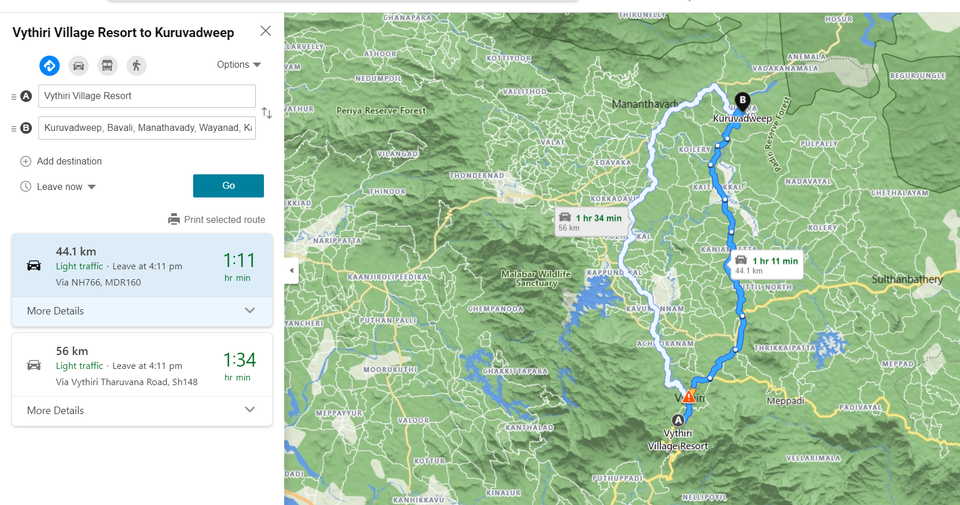Edit the Vythiri Village Resort start field
960x505 pixels.
(x=147, y=96)
